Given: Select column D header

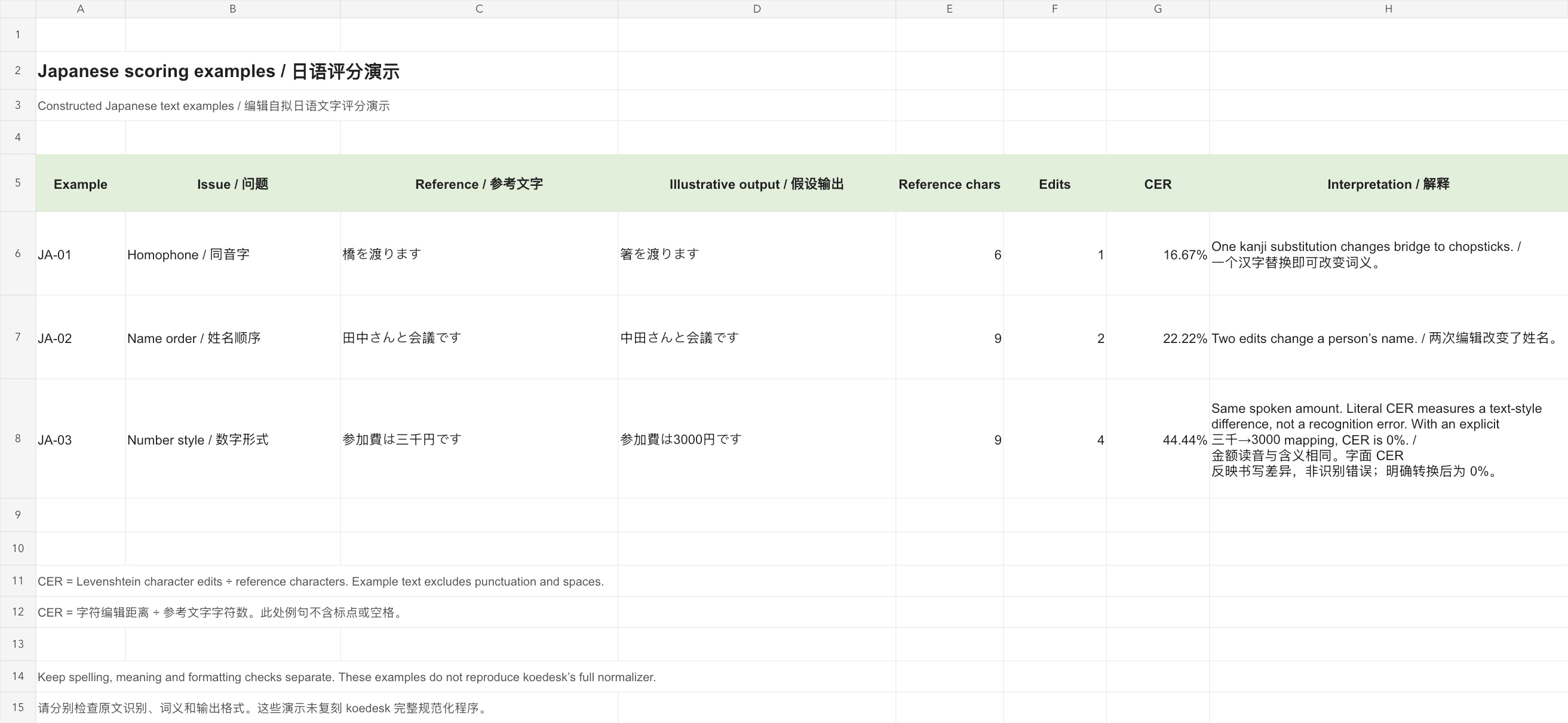Looking at the screenshot, I should coord(757,8).
